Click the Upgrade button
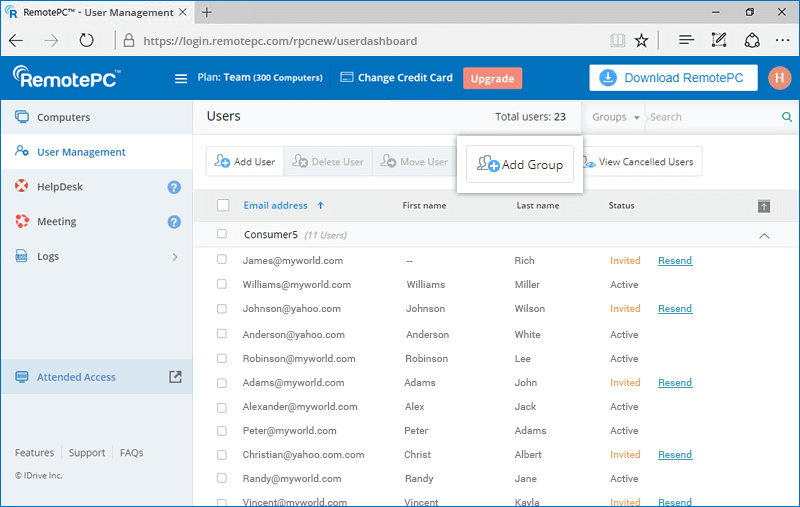Viewport: 800px width, 507px height. coord(492,78)
